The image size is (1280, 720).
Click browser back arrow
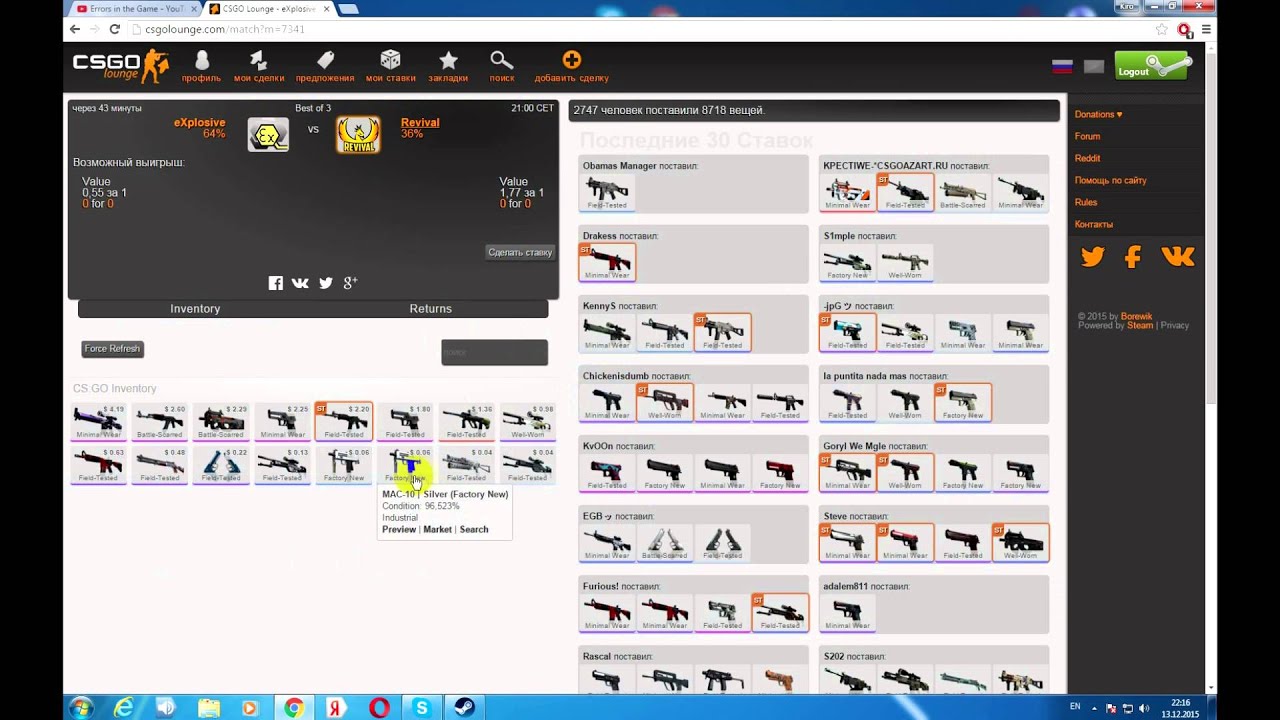75,30
